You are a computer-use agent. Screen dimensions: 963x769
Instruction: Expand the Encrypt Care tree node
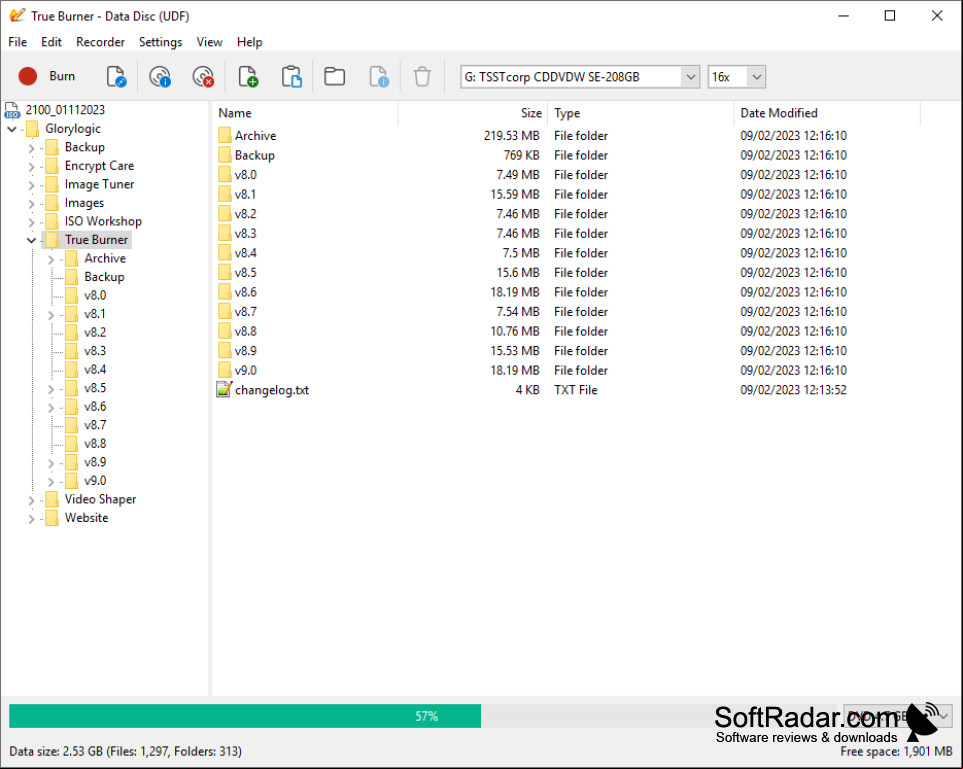click(x=31, y=166)
